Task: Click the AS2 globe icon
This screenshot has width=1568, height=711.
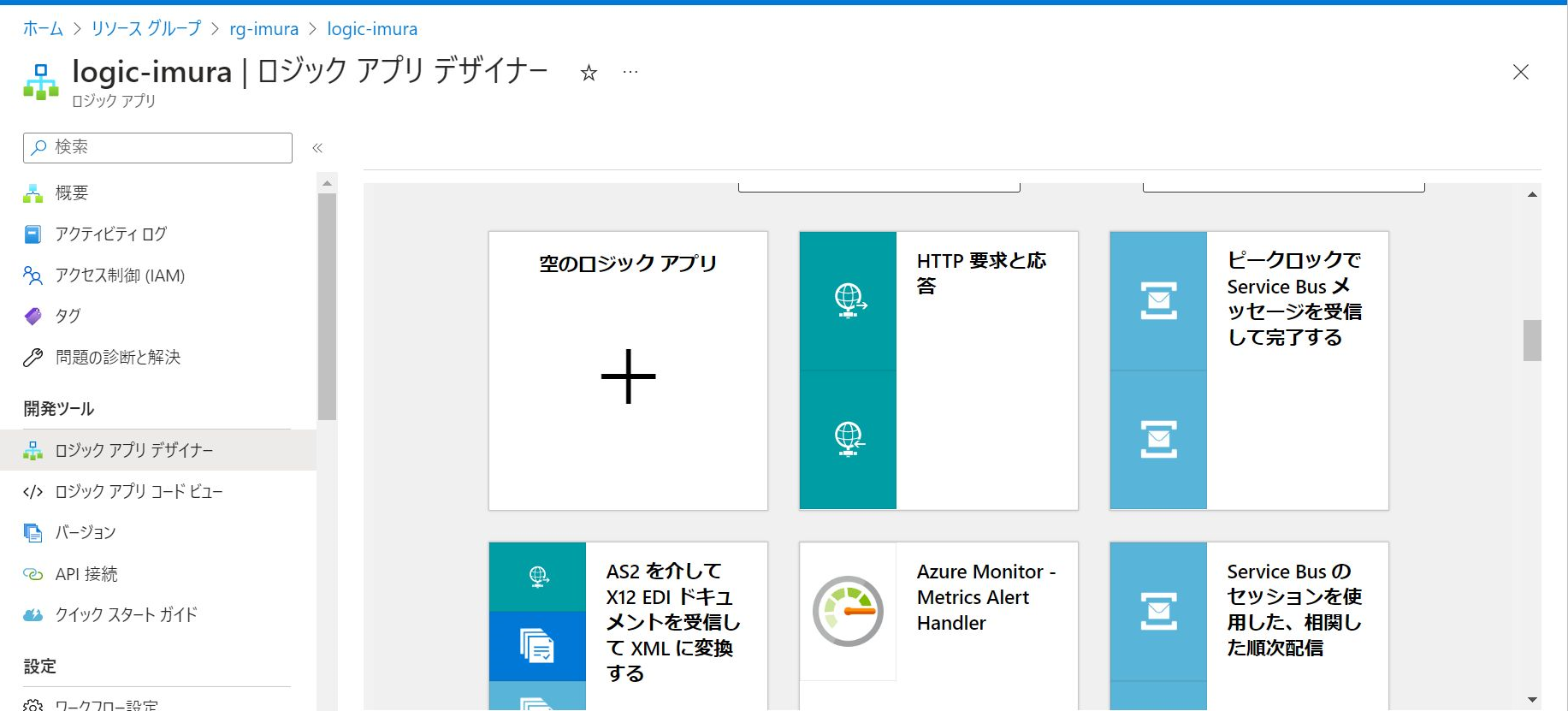Action: pyautogui.click(x=538, y=578)
